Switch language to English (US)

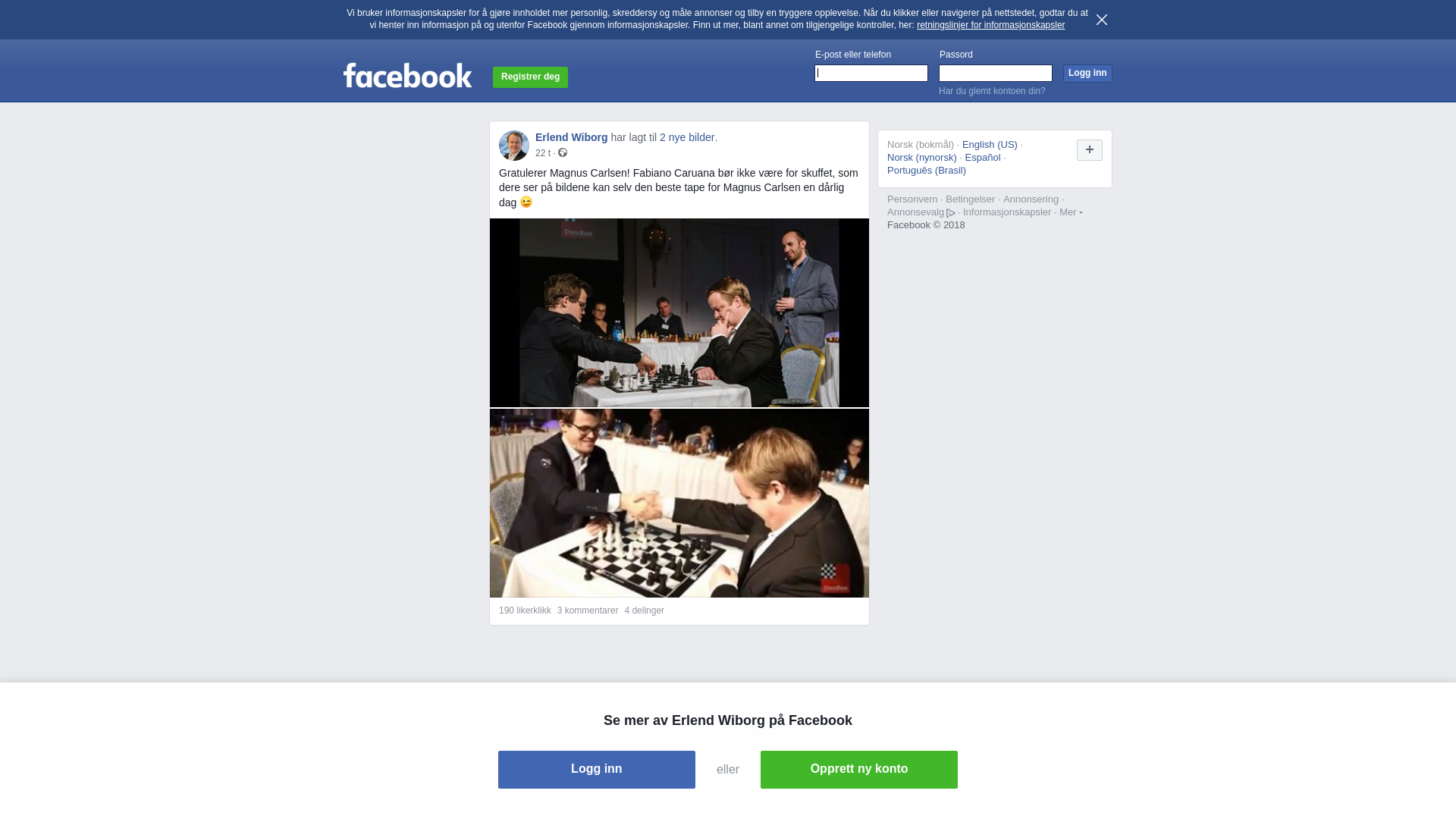(x=990, y=145)
